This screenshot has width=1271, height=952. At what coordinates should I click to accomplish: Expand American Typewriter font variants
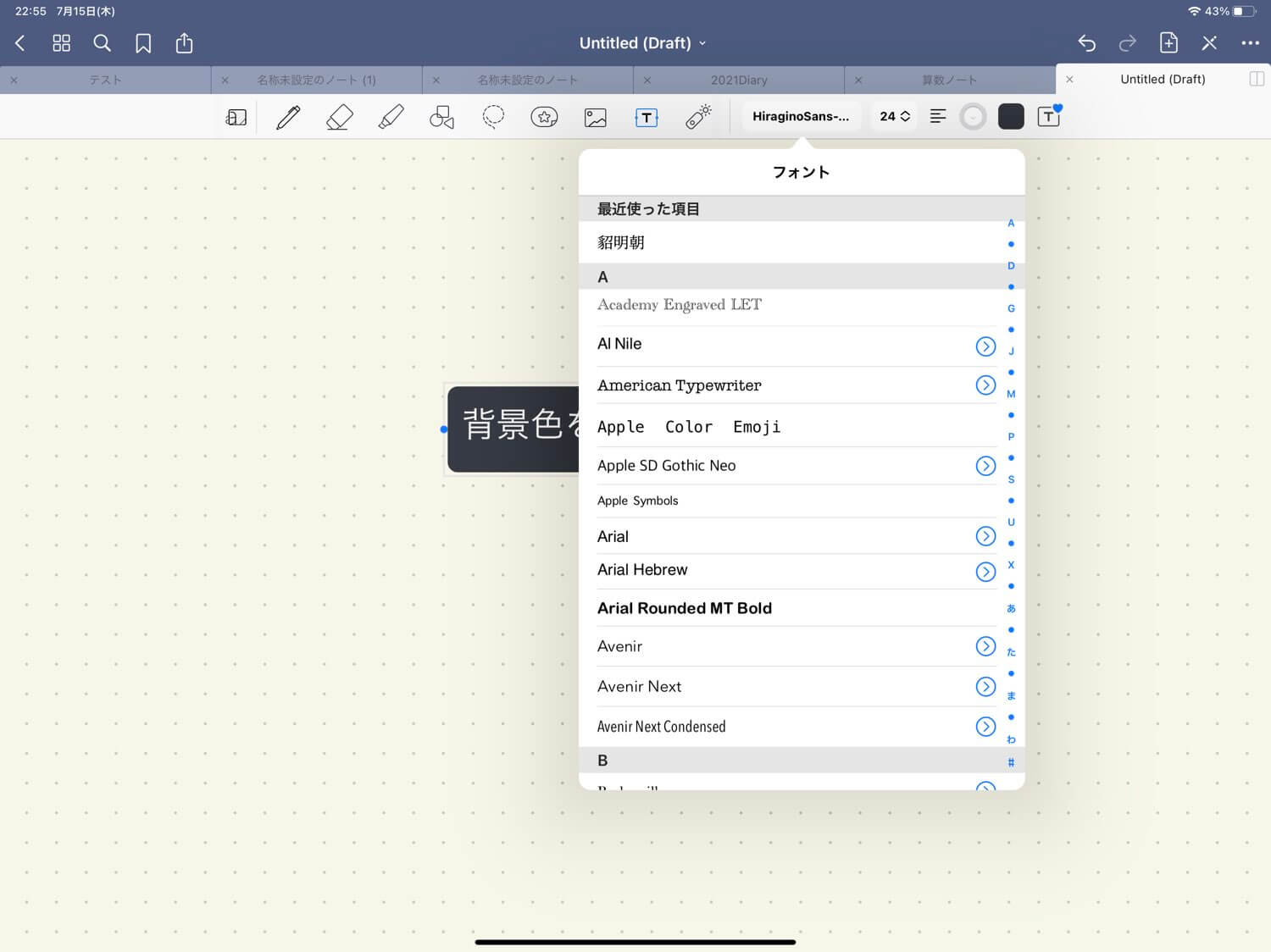(985, 385)
